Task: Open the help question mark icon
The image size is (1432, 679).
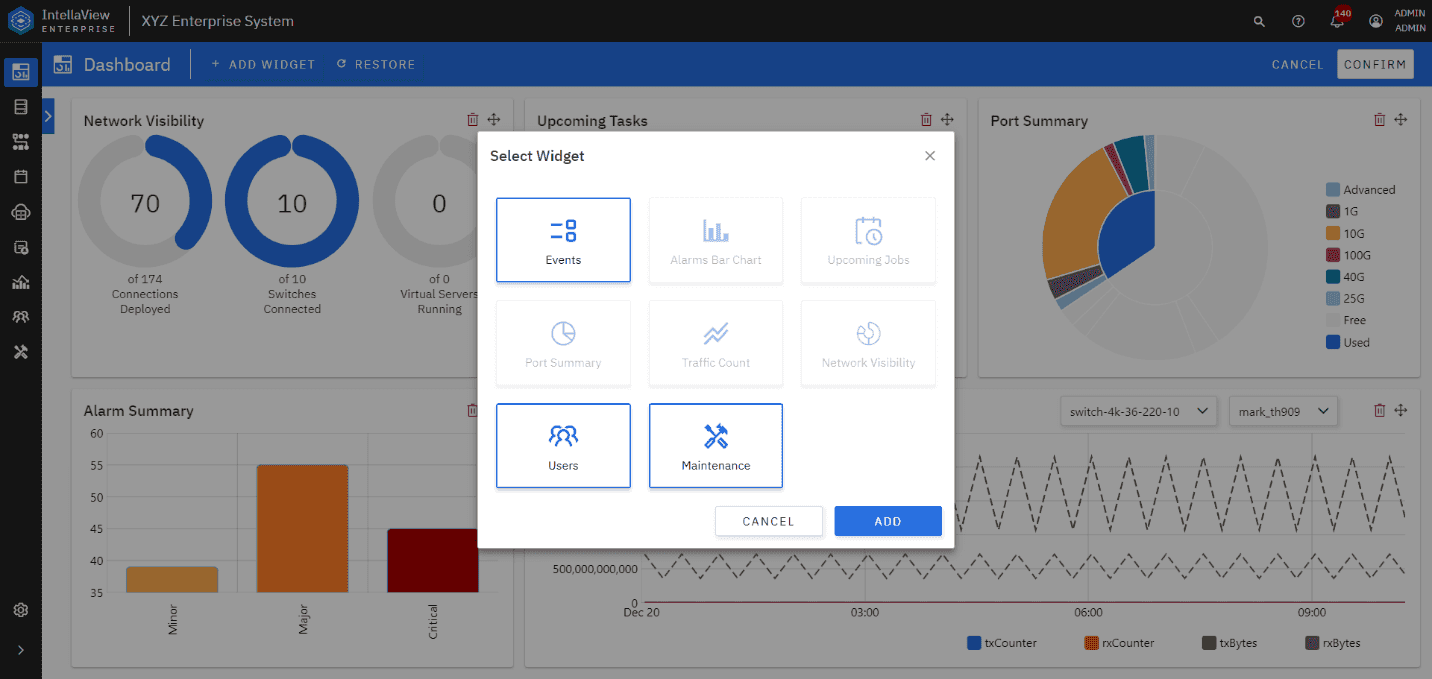Action: point(1298,21)
